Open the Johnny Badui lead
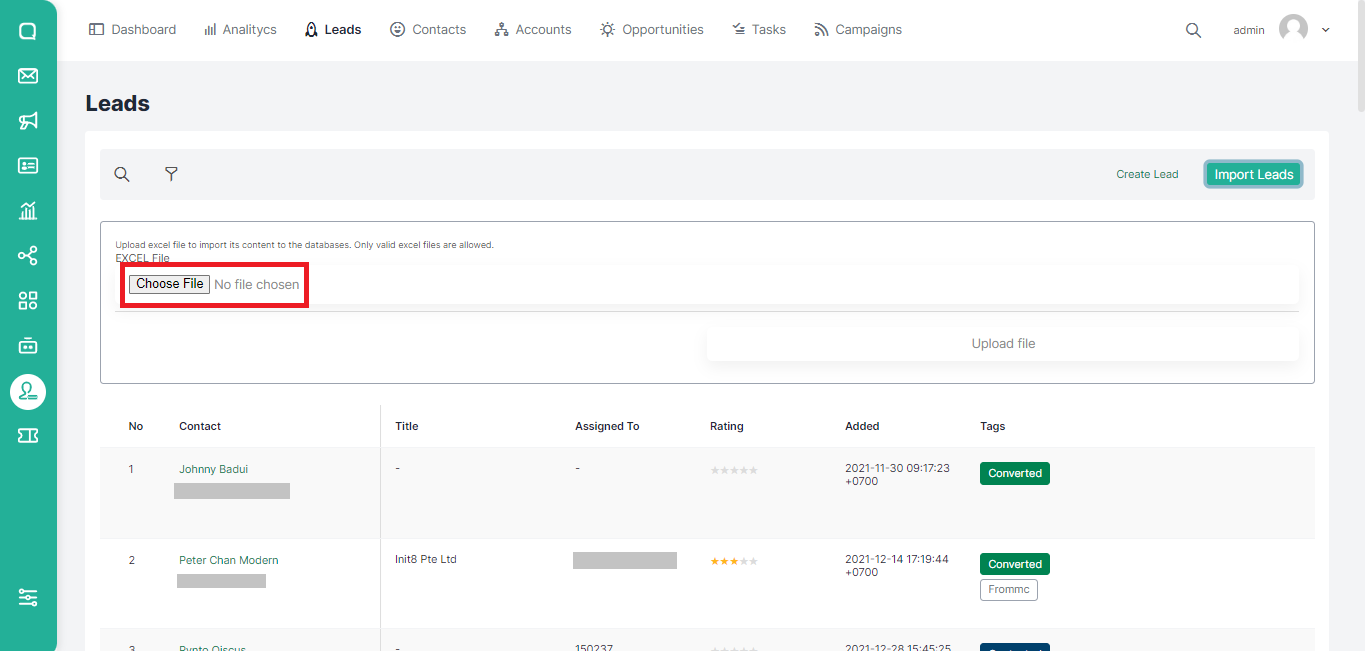Viewport: 1365px width, 651px height. tap(213, 469)
